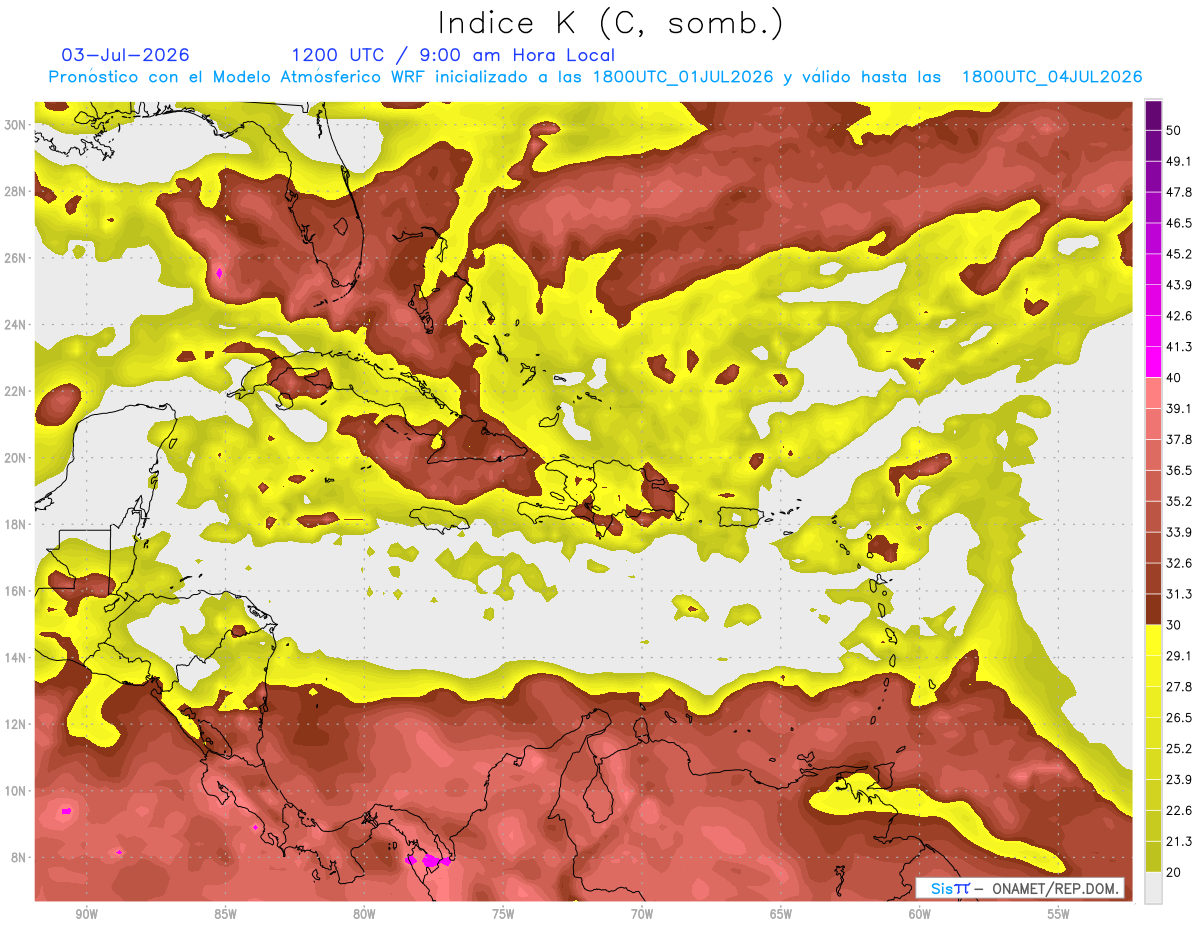Screen dimensions: 1200x927
Task: Click the colorbar value 31.3
Action: (1179, 594)
